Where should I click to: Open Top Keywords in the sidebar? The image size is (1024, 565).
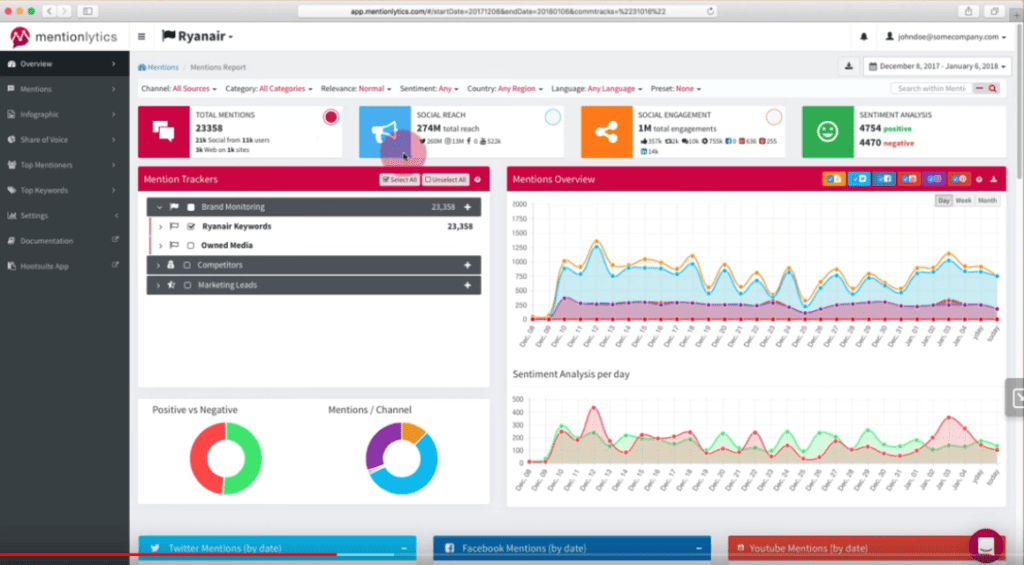point(65,191)
